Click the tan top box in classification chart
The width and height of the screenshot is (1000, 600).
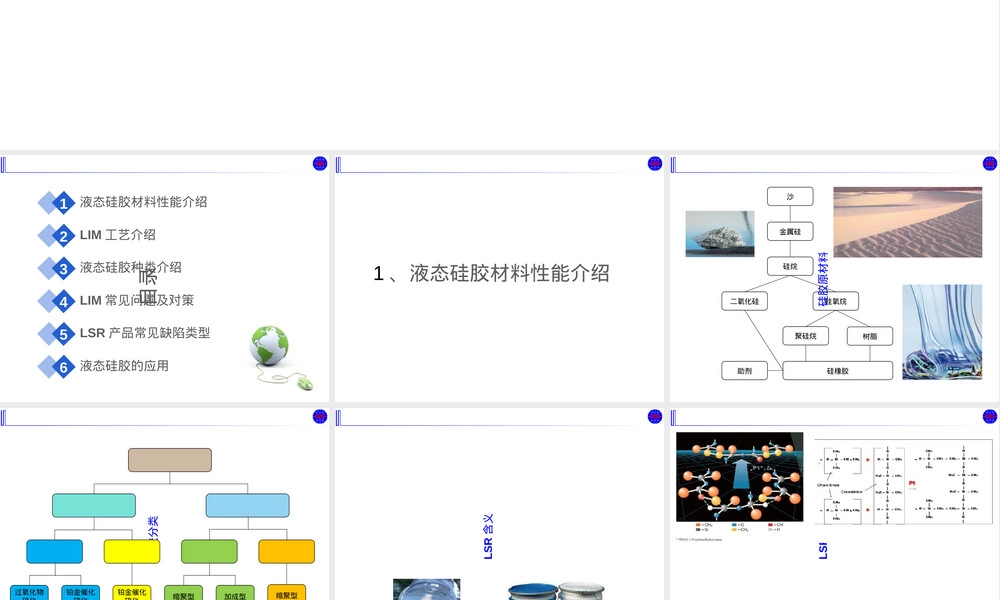click(170, 460)
